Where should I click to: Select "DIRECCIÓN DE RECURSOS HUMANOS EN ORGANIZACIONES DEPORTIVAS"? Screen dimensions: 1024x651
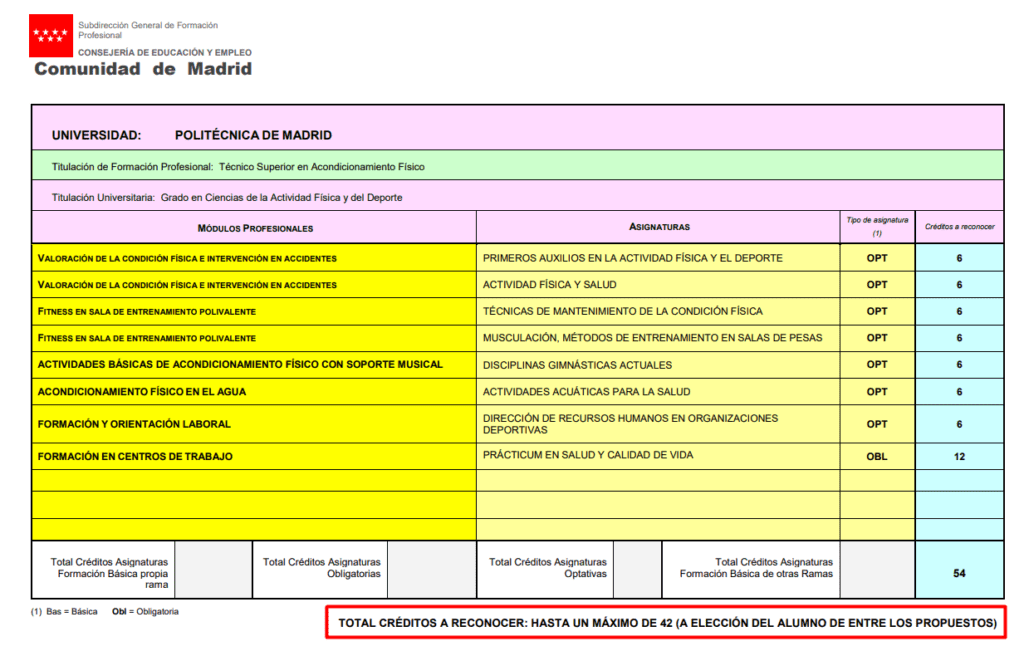point(631,424)
